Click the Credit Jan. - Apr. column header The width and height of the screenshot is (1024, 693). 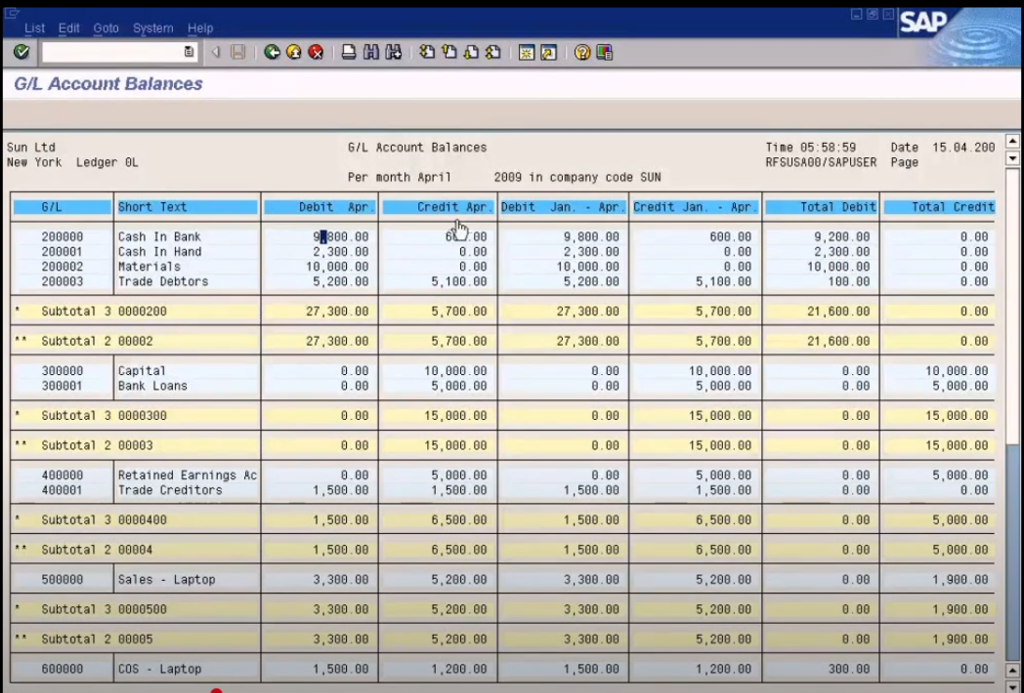[x=696, y=207]
